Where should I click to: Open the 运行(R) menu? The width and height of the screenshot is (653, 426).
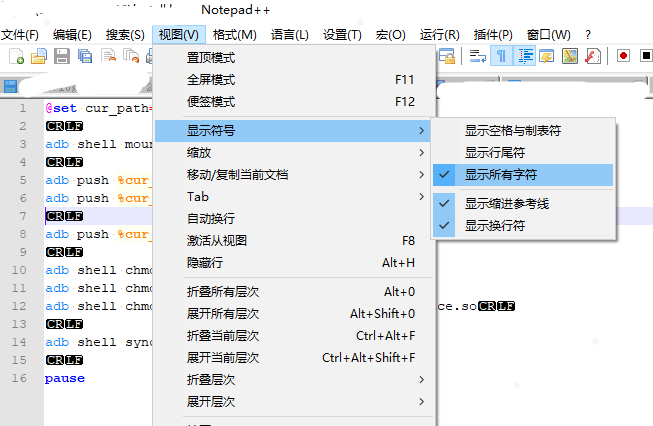pos(439,35)
